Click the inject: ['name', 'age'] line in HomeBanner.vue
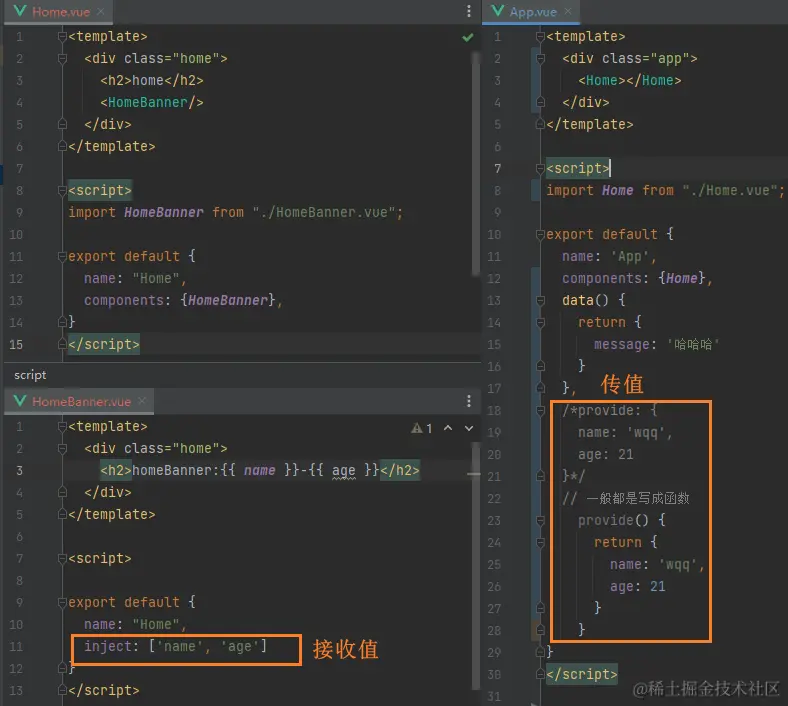Screen dimensions: 788x706 [175, 646]
